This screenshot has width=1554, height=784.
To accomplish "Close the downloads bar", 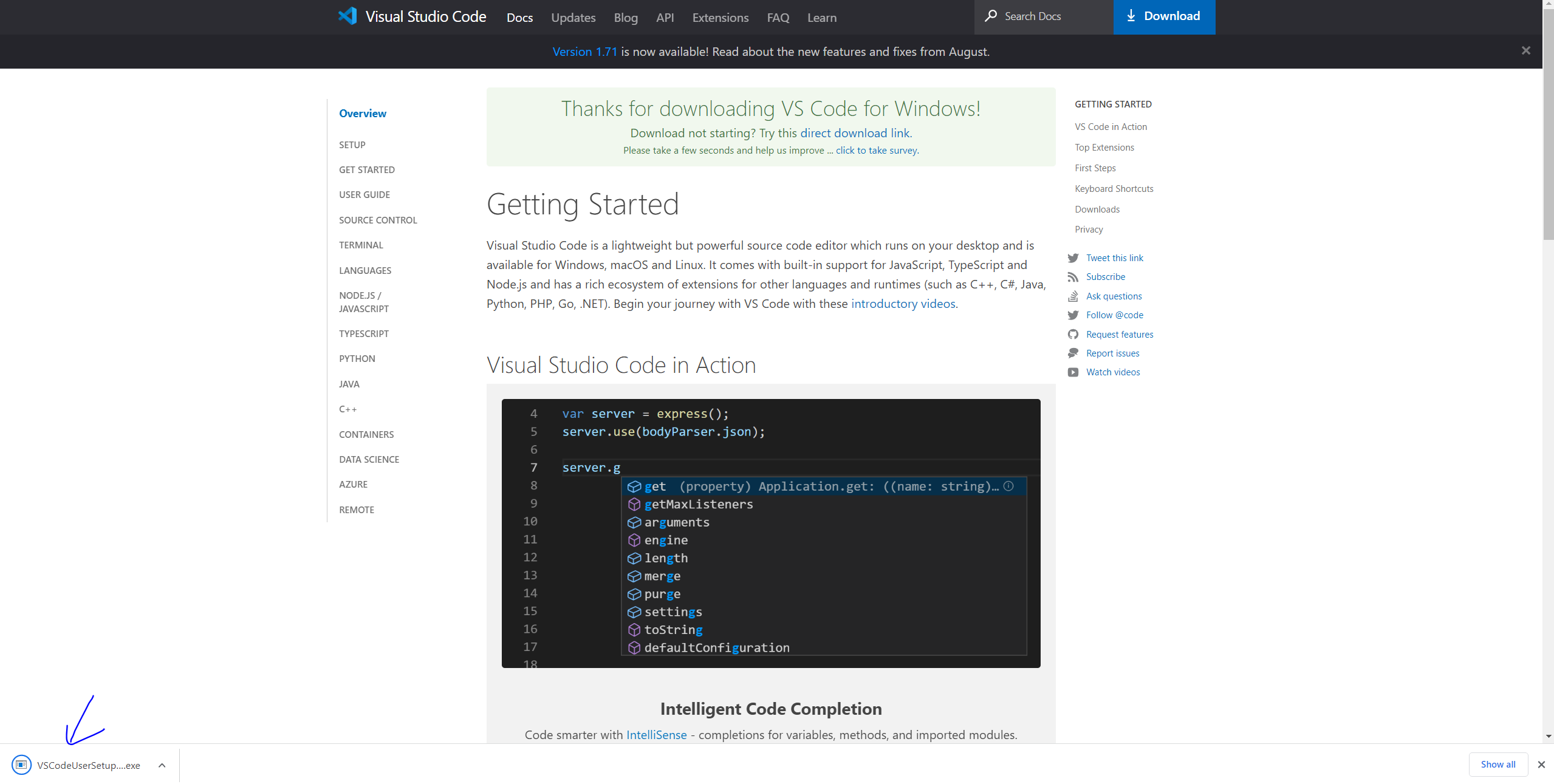I will [1541, 765].
